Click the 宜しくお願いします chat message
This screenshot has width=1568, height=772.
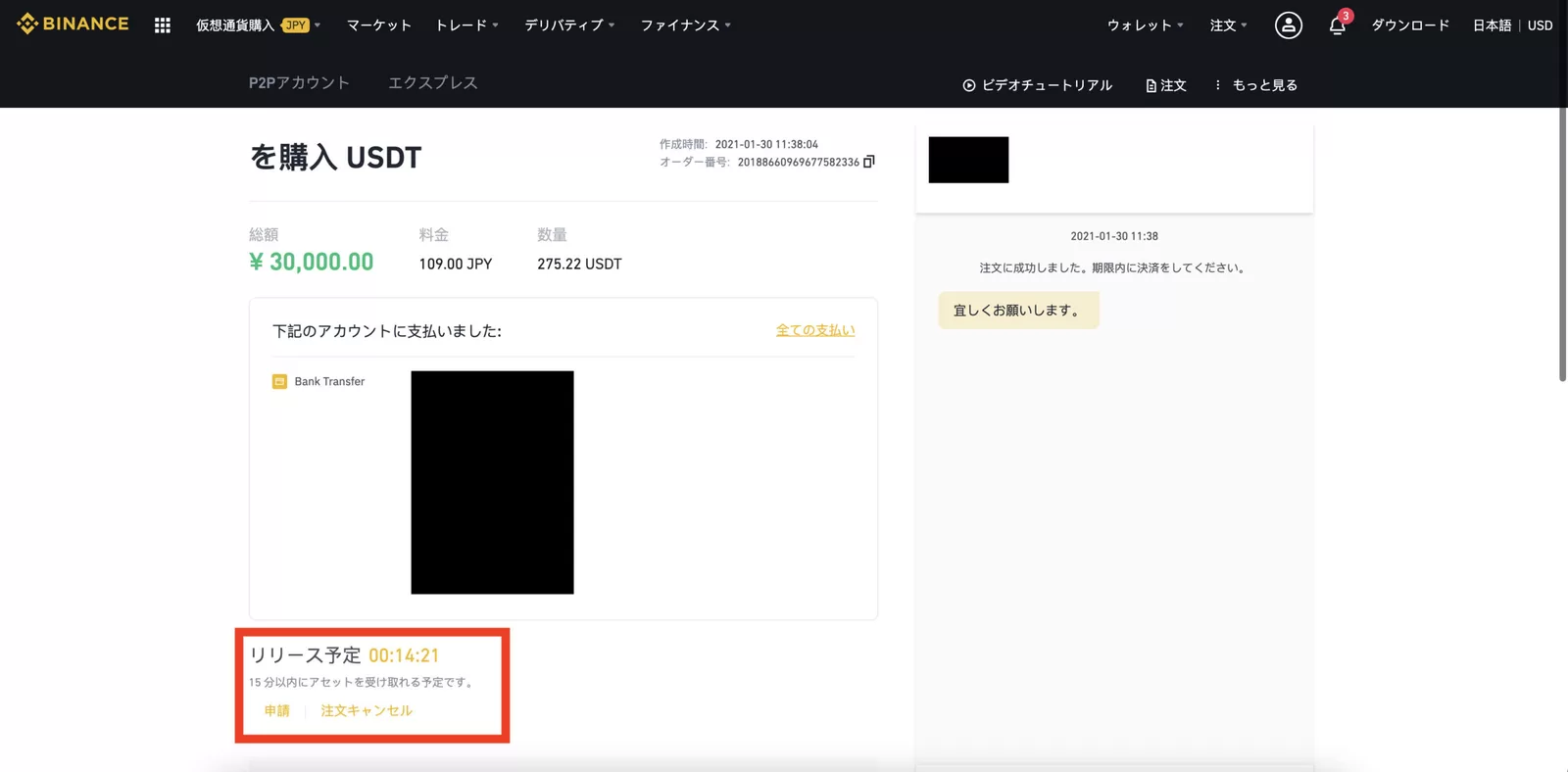coord(1018,310)
